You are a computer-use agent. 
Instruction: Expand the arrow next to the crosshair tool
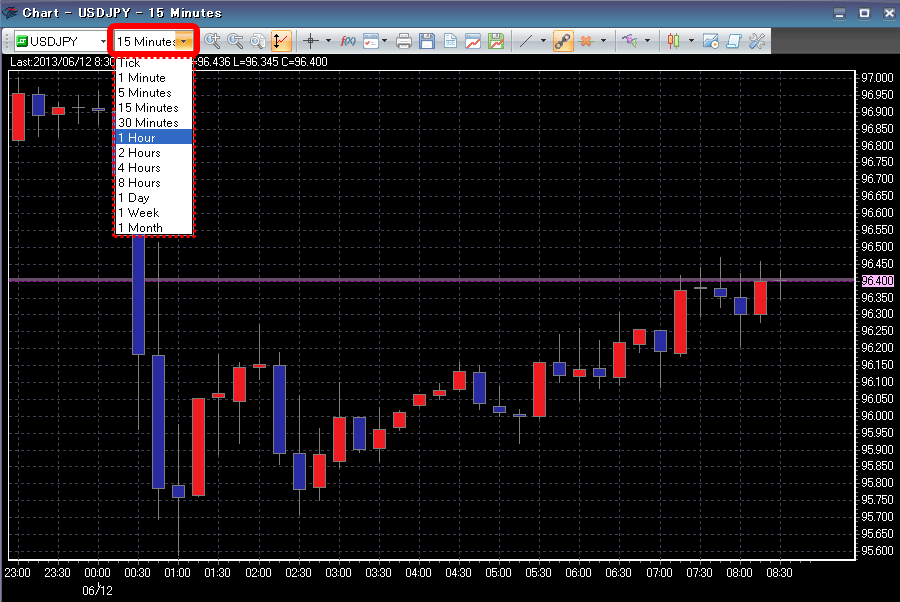tap(328, 41)
